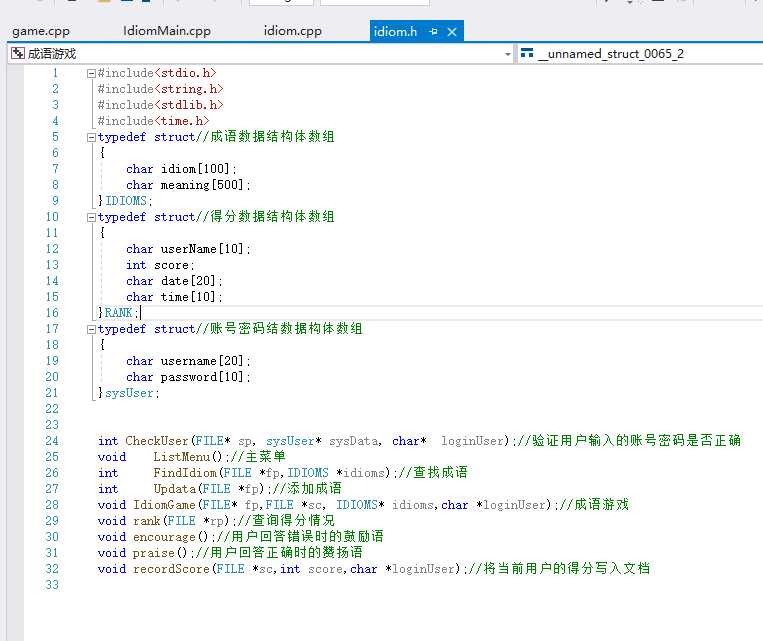Screen dimensions: 763x641
Task: Click the FindIdiom function name
Action: tap(185, 473)
